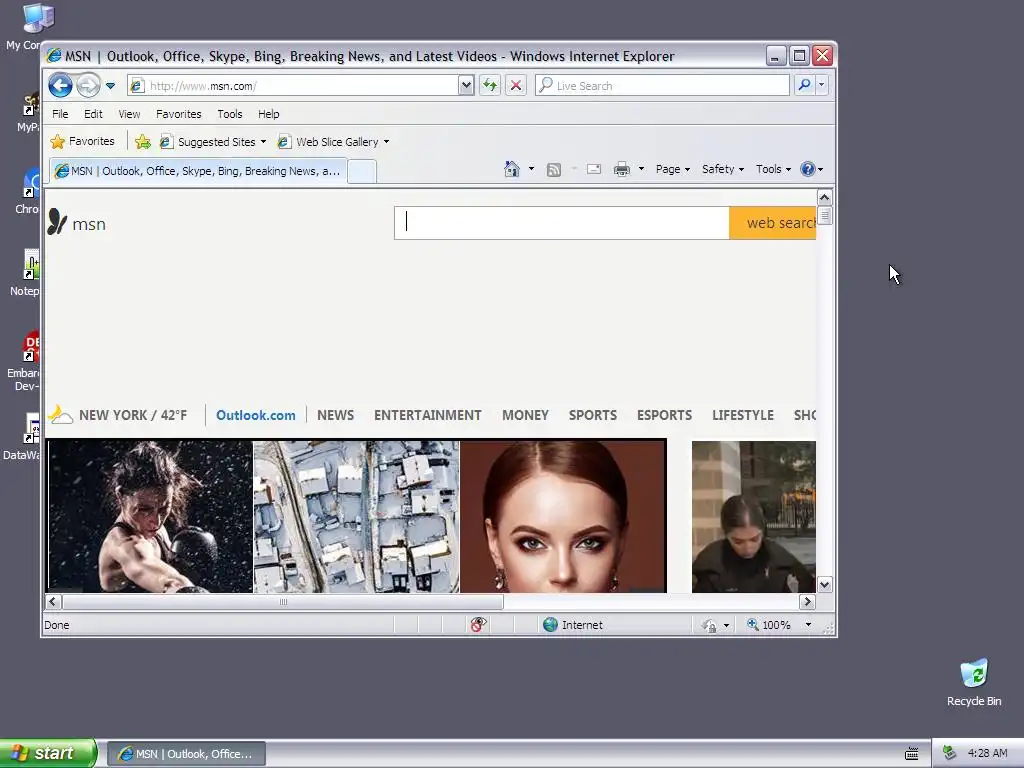Open the Recycle Bin desktop icon
The height and width of the screenshot is (768, 1024).
[974, 683]
